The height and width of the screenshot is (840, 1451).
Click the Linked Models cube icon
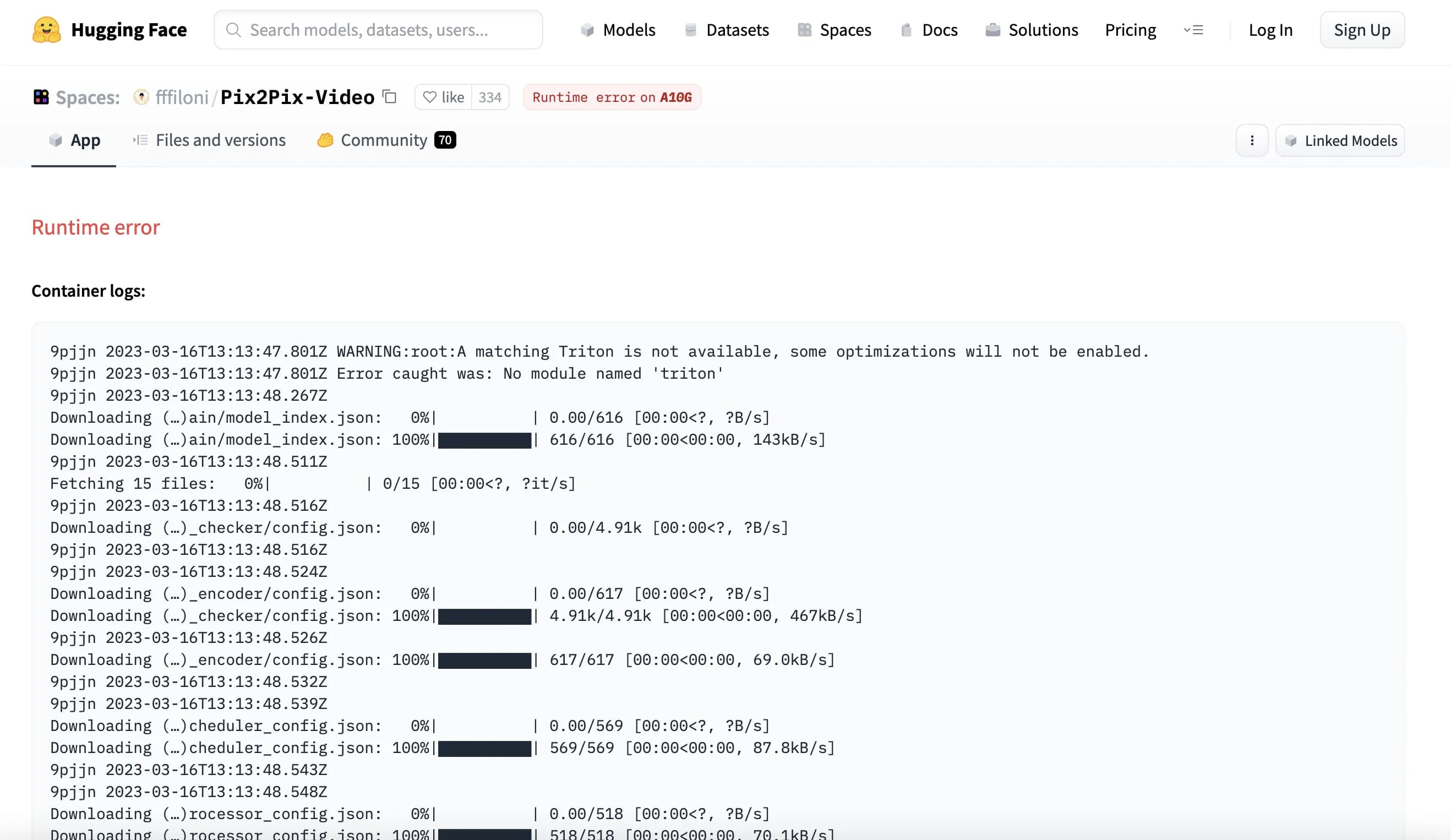(1291, 140)
